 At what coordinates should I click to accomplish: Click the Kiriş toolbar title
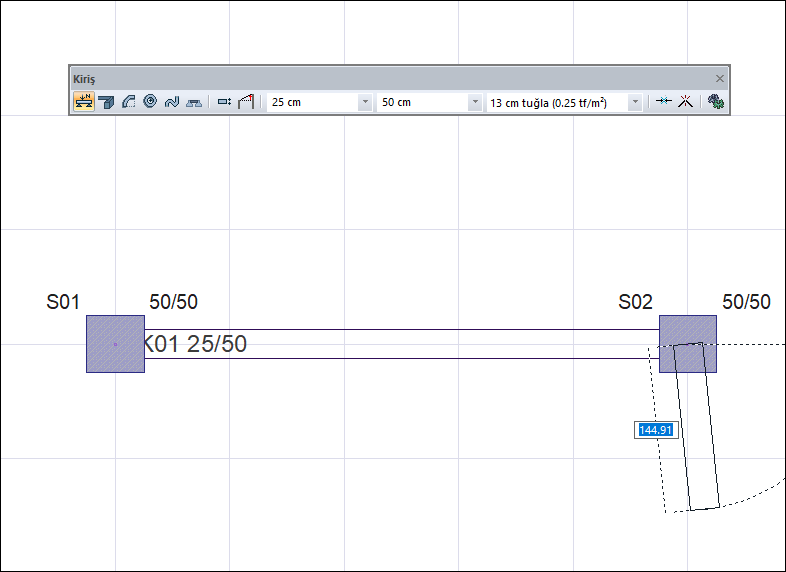coord(84,79)
